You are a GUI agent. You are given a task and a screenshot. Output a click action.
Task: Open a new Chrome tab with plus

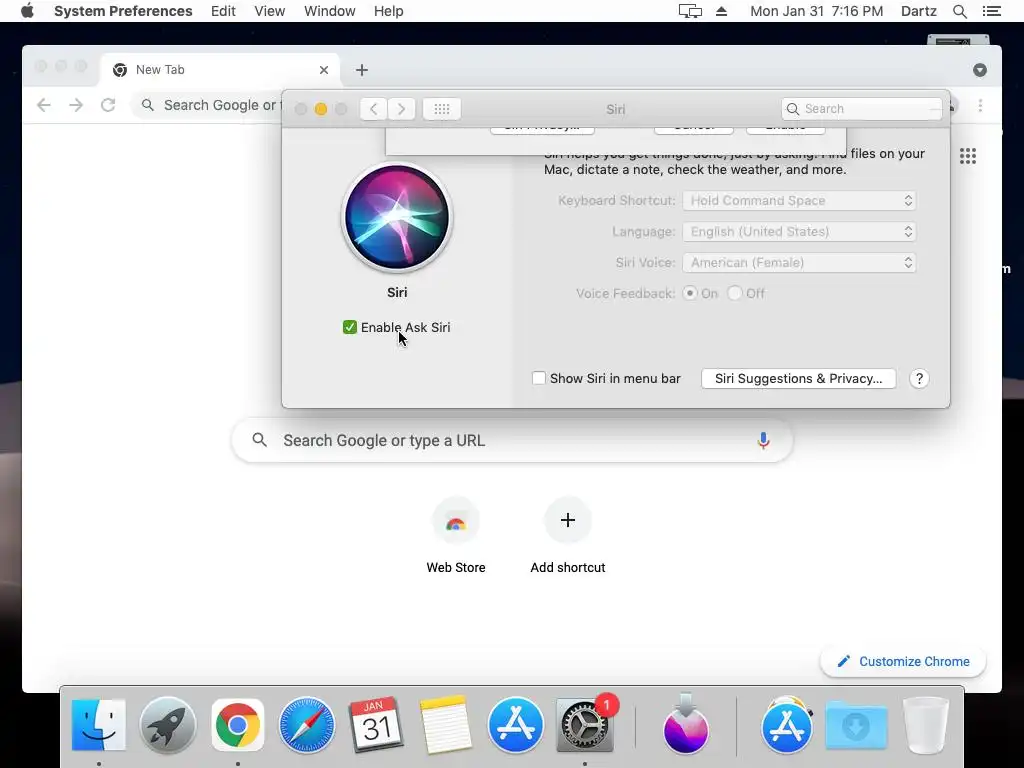point(362,70)
